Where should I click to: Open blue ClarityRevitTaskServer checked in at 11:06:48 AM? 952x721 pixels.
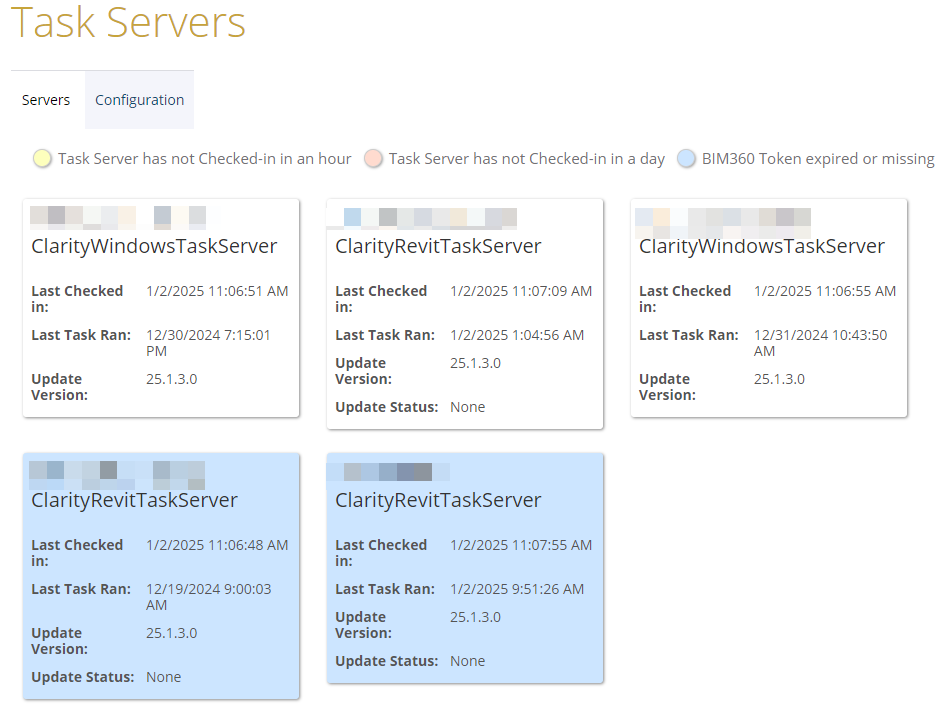click(x=134, y=500)
